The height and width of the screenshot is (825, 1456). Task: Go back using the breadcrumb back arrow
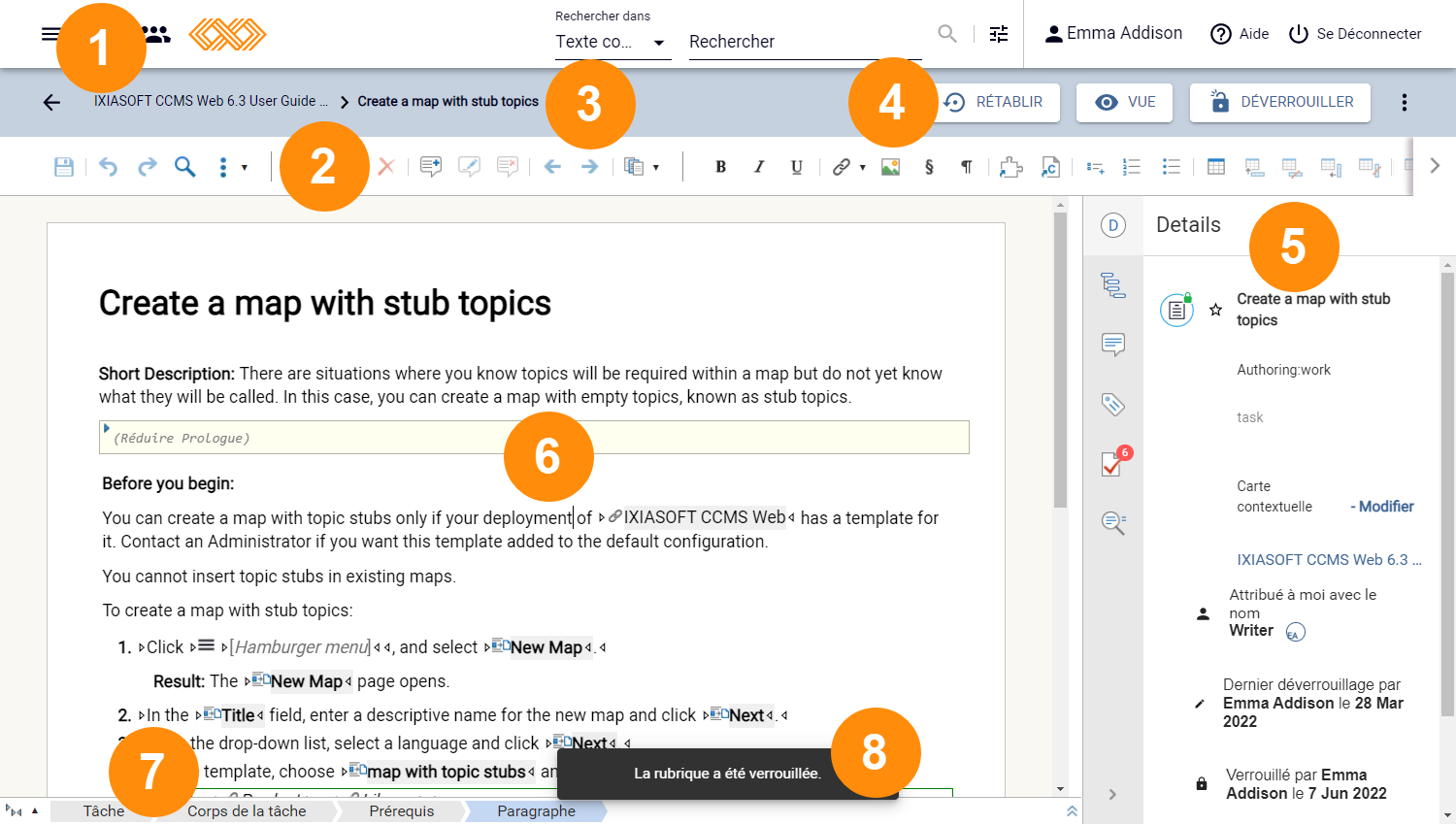click(51, 102)
